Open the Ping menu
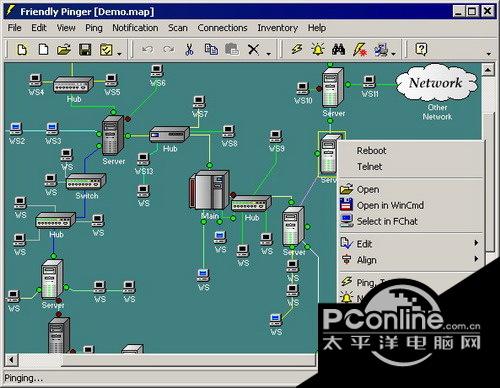The width and height of the screenshot is (500, 388). pyautogui.click(x=94, y=28)
